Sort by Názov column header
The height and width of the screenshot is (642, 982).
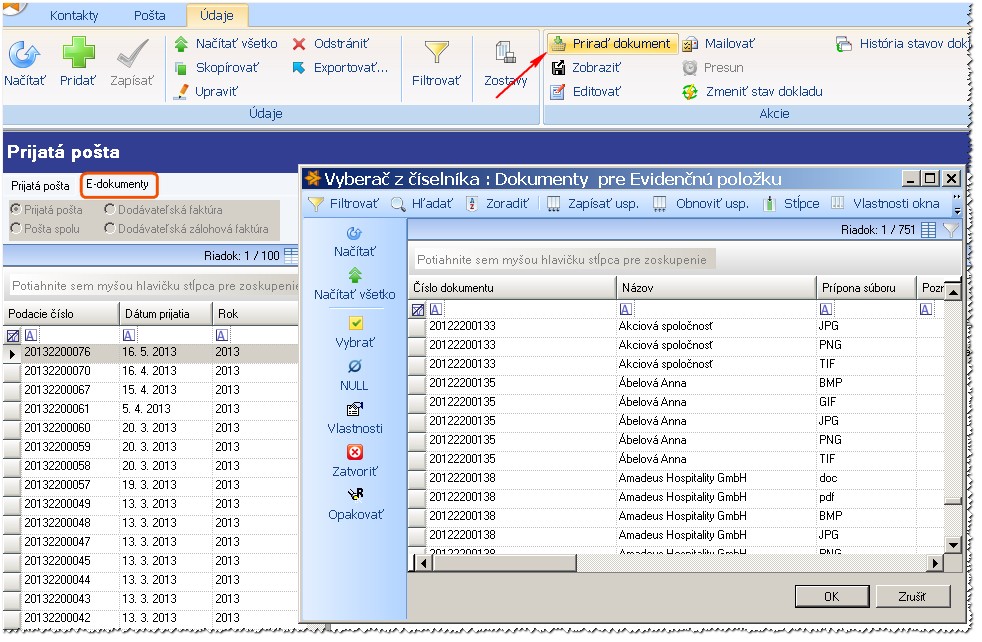[716, 288]
